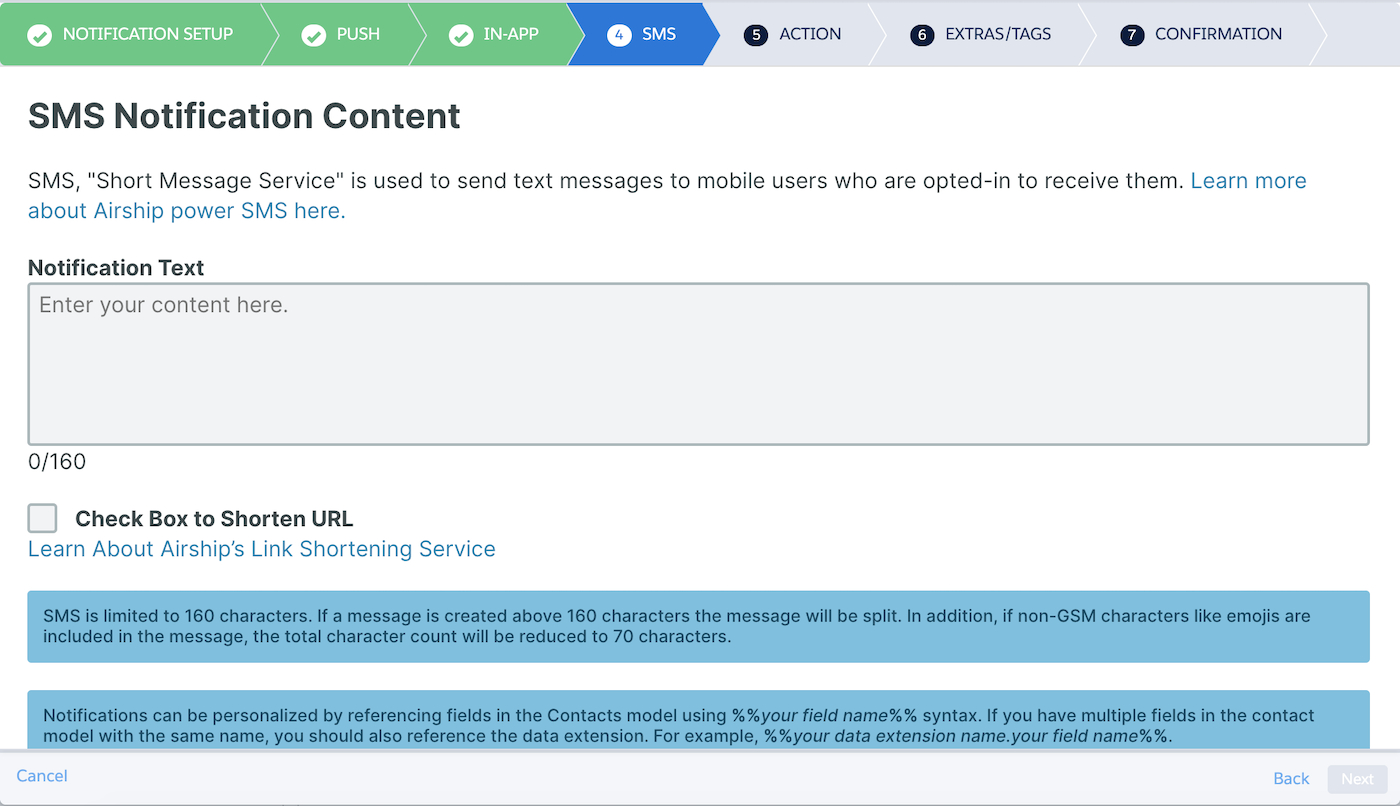Click the Push step checkmark icon
The height and width of the screenshot is (806, 1400).
(x=314, y=35)
